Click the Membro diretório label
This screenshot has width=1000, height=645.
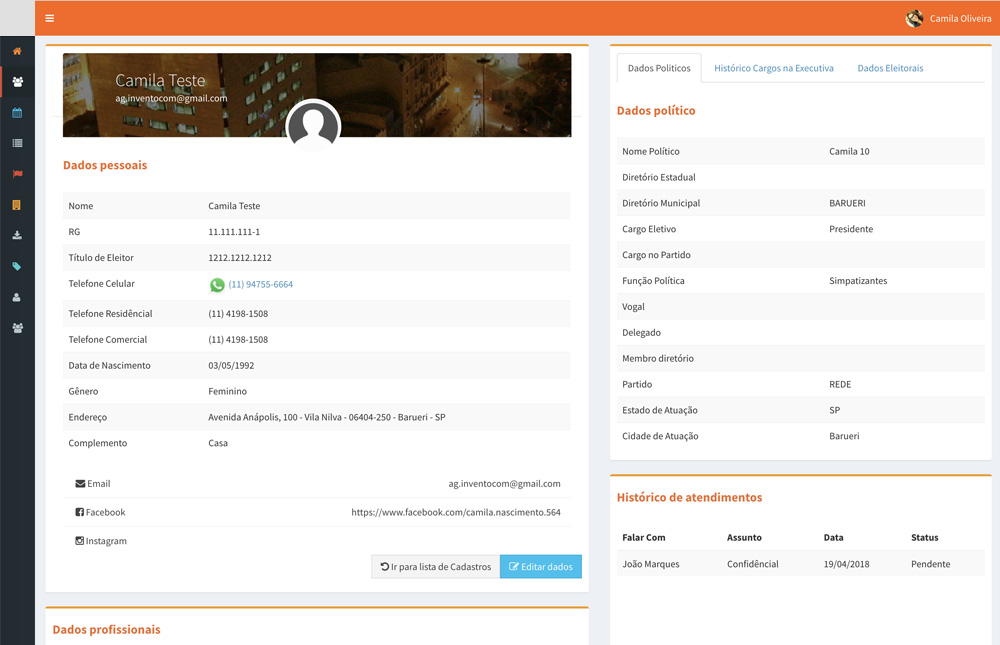pyautogui.click(x=658, y=359)
